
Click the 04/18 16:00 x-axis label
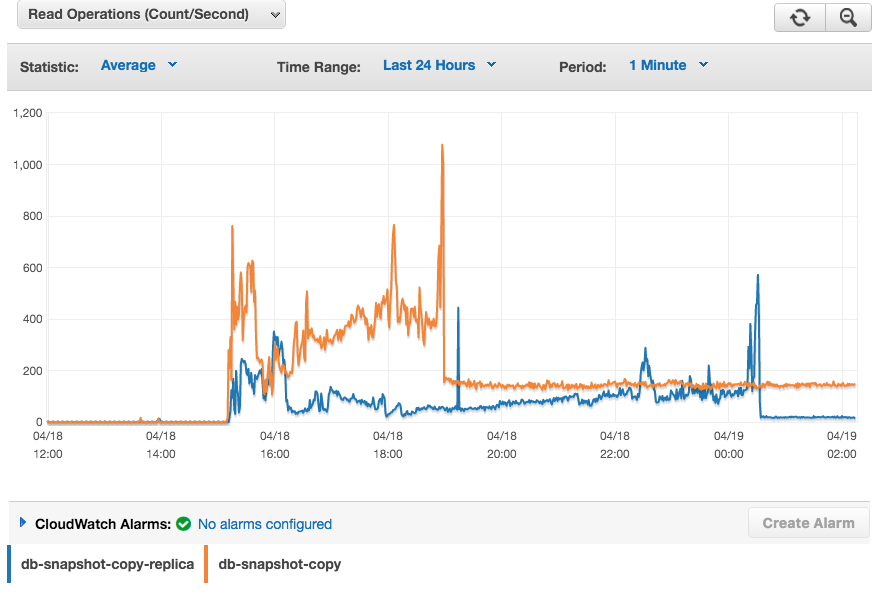pyautogui.click(x=275, y=445)
